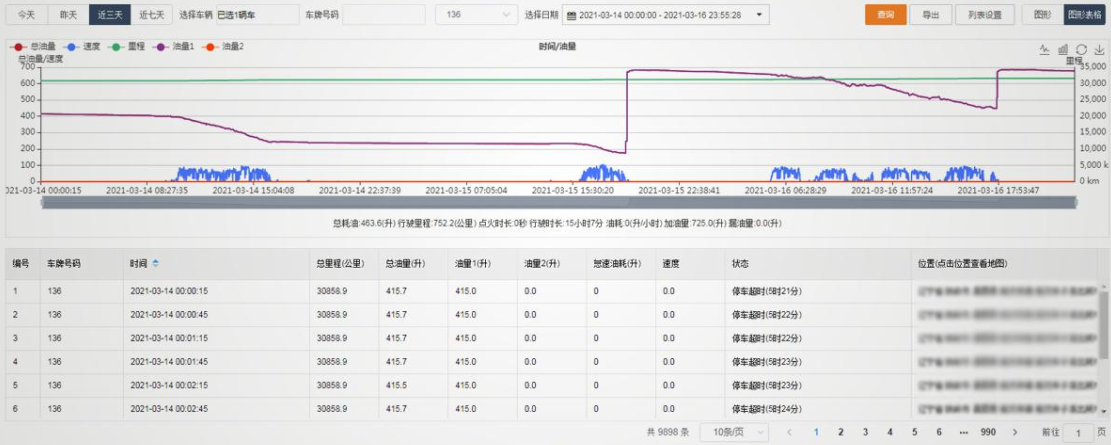Switch chart to line view icon
This screenshot has height=445, width=1111.
(1045, 48)
